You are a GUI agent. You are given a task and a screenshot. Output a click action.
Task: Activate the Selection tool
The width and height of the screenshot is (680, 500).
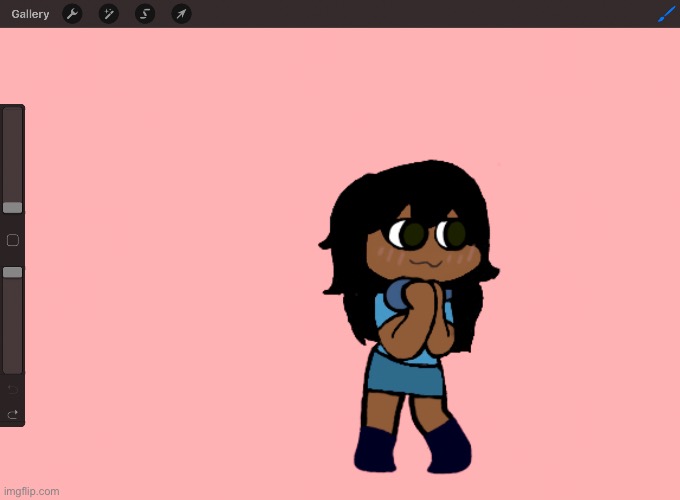click(x=145, y=14)
